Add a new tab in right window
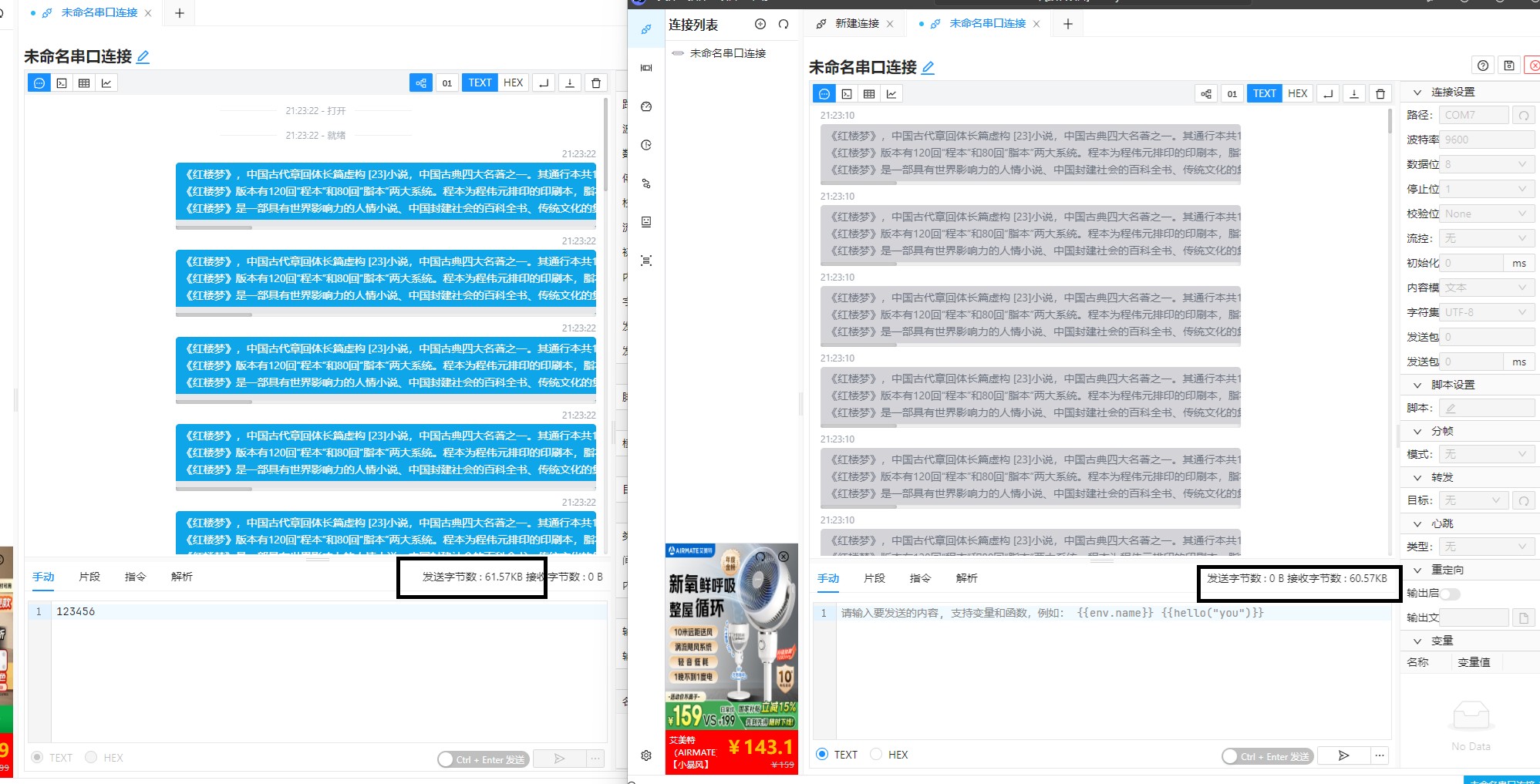The width and height of the screenshot is (1540, 784). click(1068, 24)
